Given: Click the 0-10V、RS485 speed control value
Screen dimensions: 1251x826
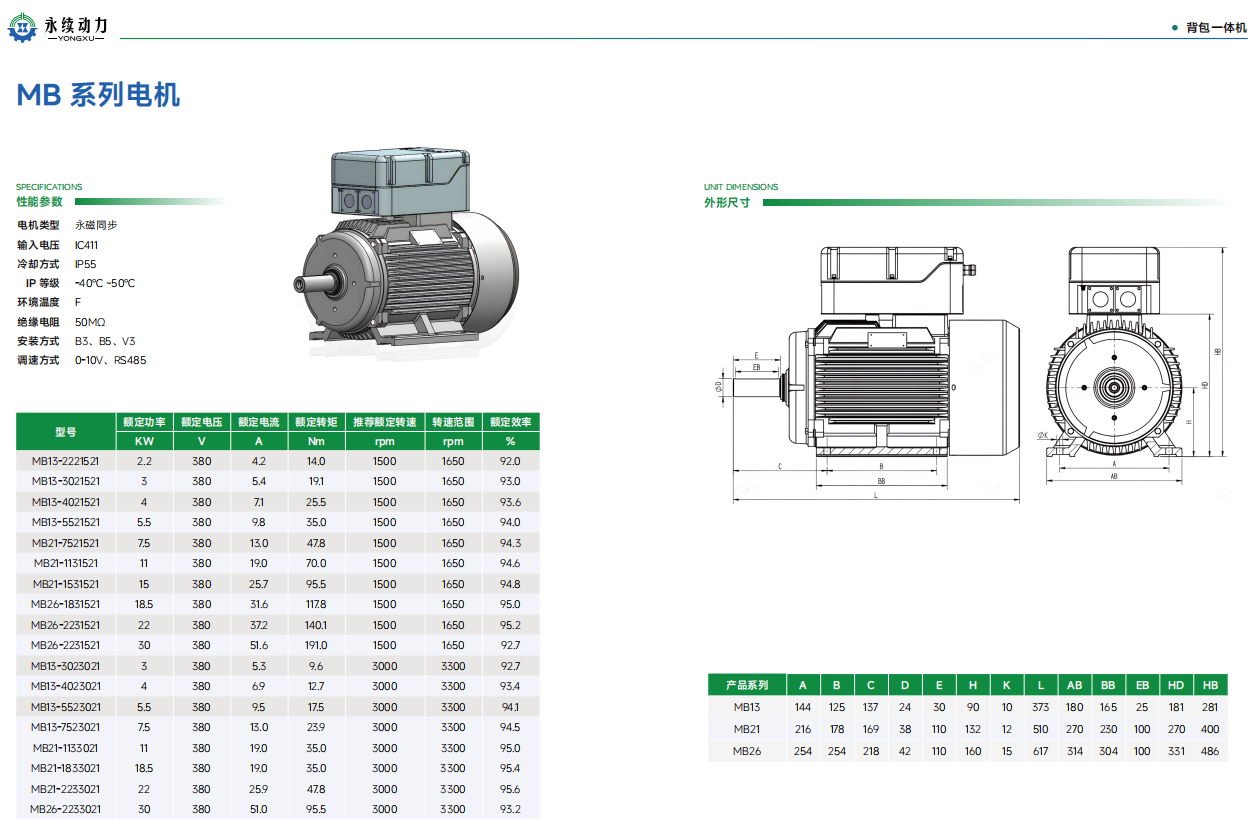Looking at the screenshot, I should 110,360.
